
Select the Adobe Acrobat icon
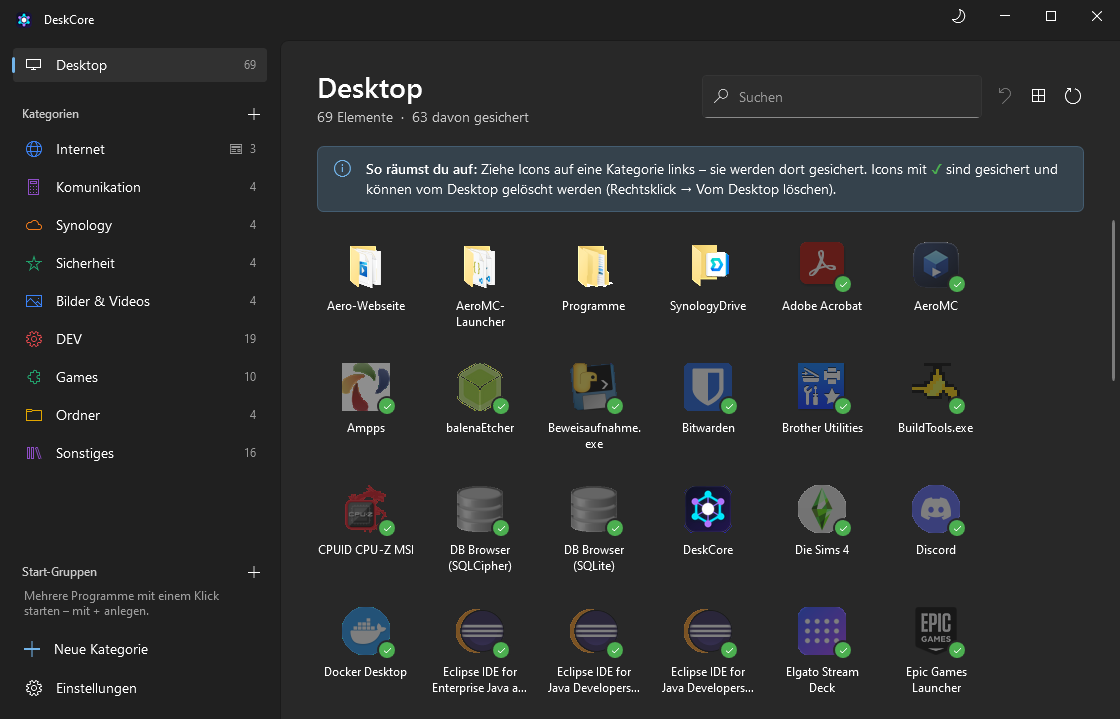[x=821, y=266]
